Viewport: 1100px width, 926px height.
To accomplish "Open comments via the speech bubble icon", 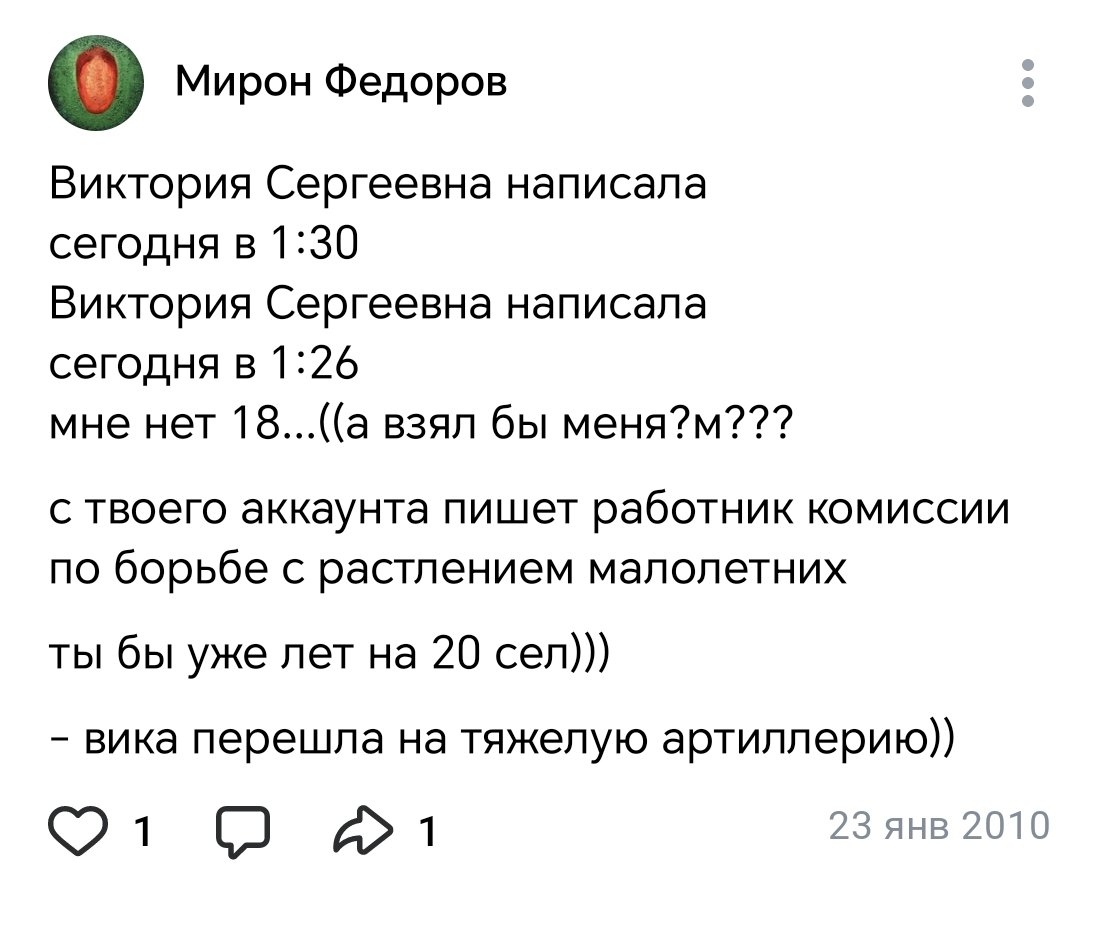I will click(243, 831).
